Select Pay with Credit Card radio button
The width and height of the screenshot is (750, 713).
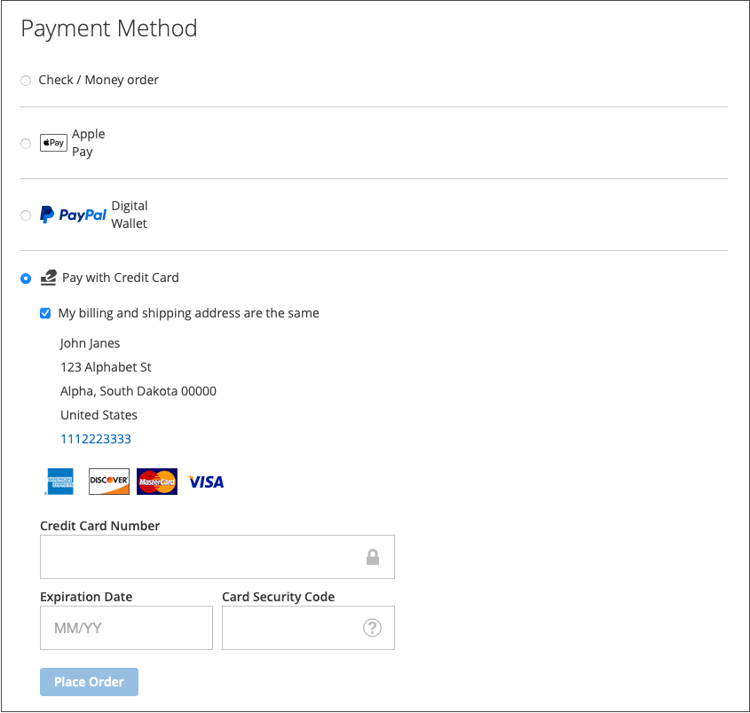pyautogui.click(x=26, y=278)
